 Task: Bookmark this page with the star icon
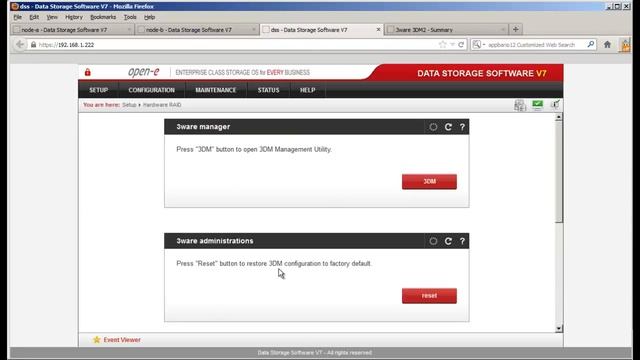click(442, 44)
